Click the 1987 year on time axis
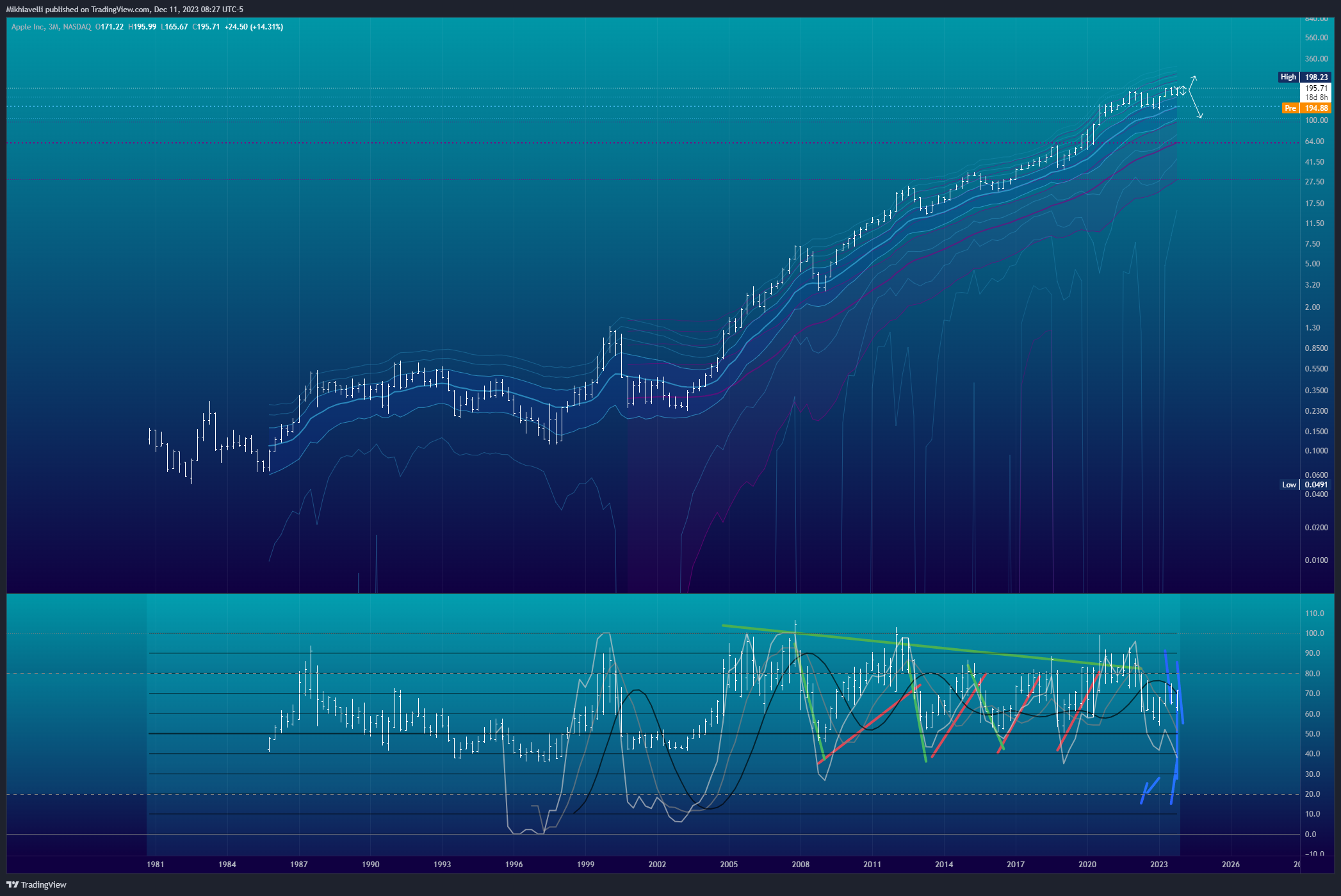 click(299, 865)
